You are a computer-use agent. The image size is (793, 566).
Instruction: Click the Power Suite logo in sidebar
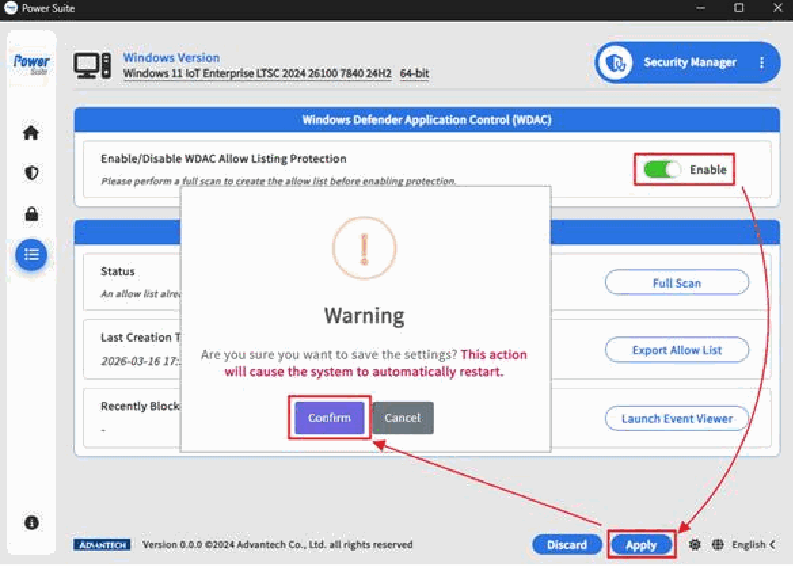pyautogui.click(x=31, y=64)
